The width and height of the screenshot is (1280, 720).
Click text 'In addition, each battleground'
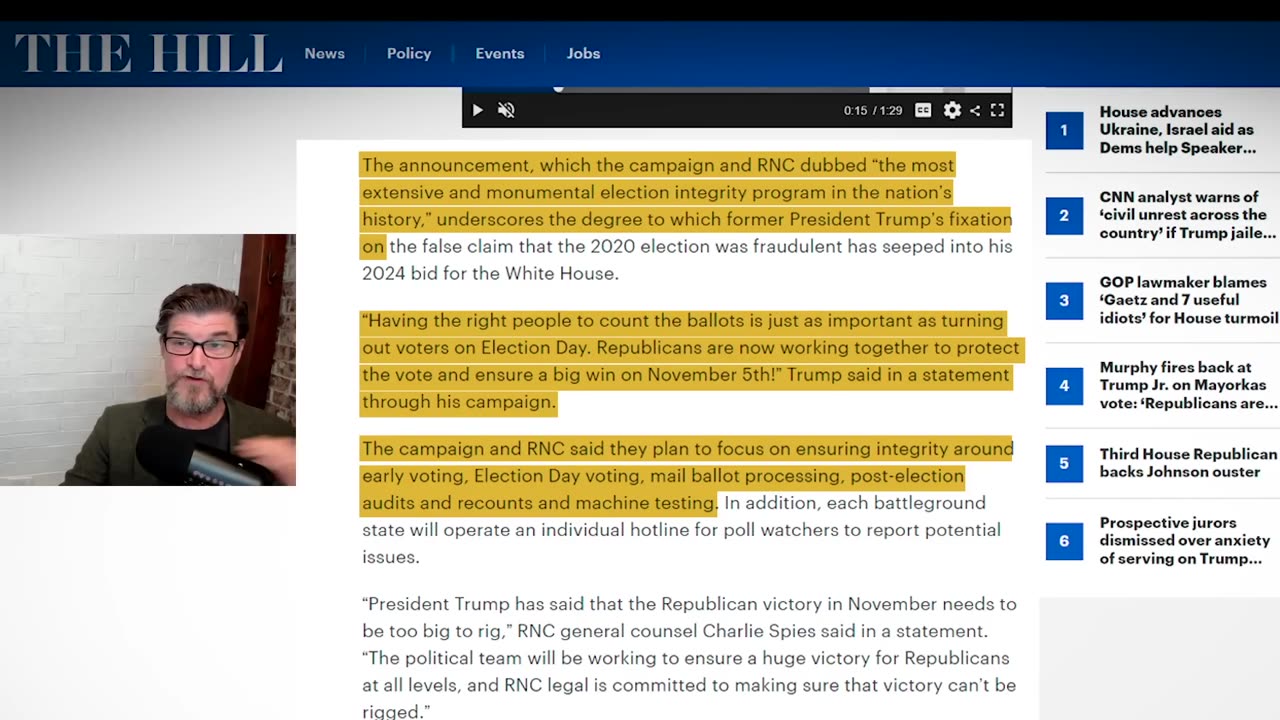tap(855, 503)
